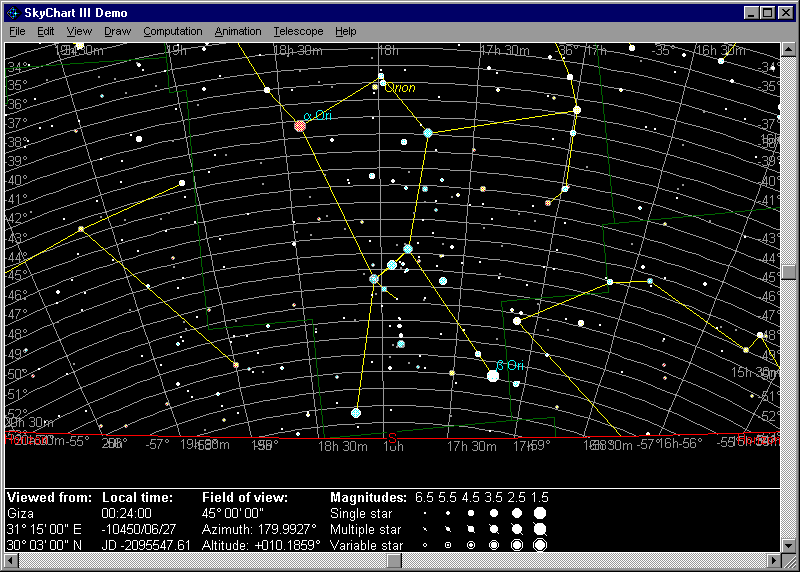
Task: Click the yellow Orion constellation label
Action: [x=400, y=88]
